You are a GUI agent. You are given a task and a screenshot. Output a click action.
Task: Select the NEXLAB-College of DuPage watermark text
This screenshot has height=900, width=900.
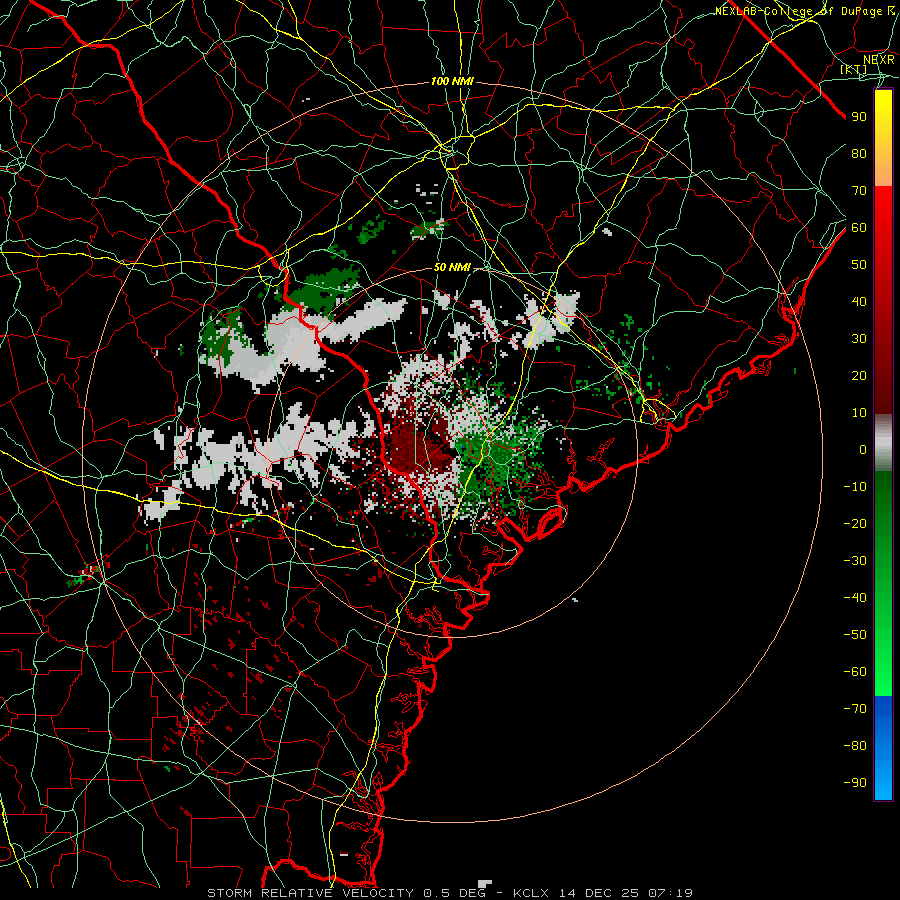click(x=804, y=11)
